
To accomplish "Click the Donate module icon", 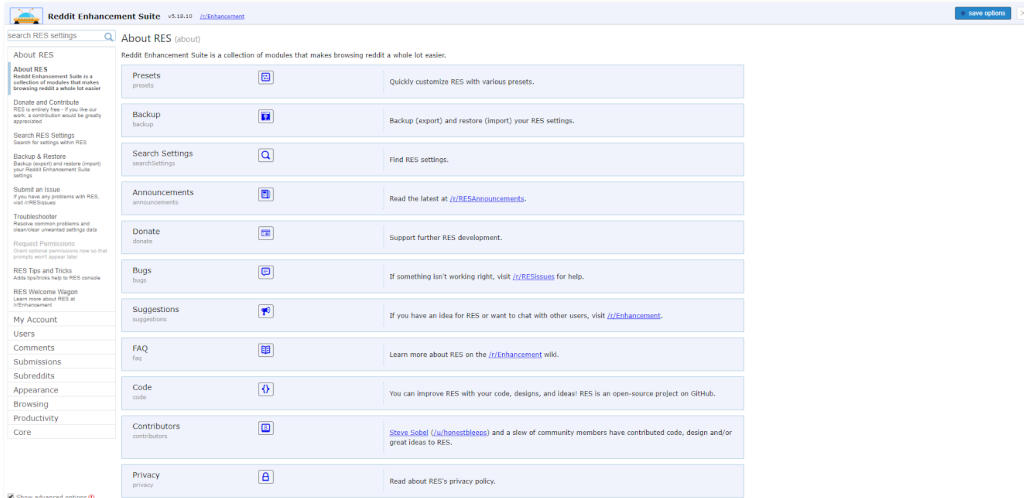I will tap(266, 233).
